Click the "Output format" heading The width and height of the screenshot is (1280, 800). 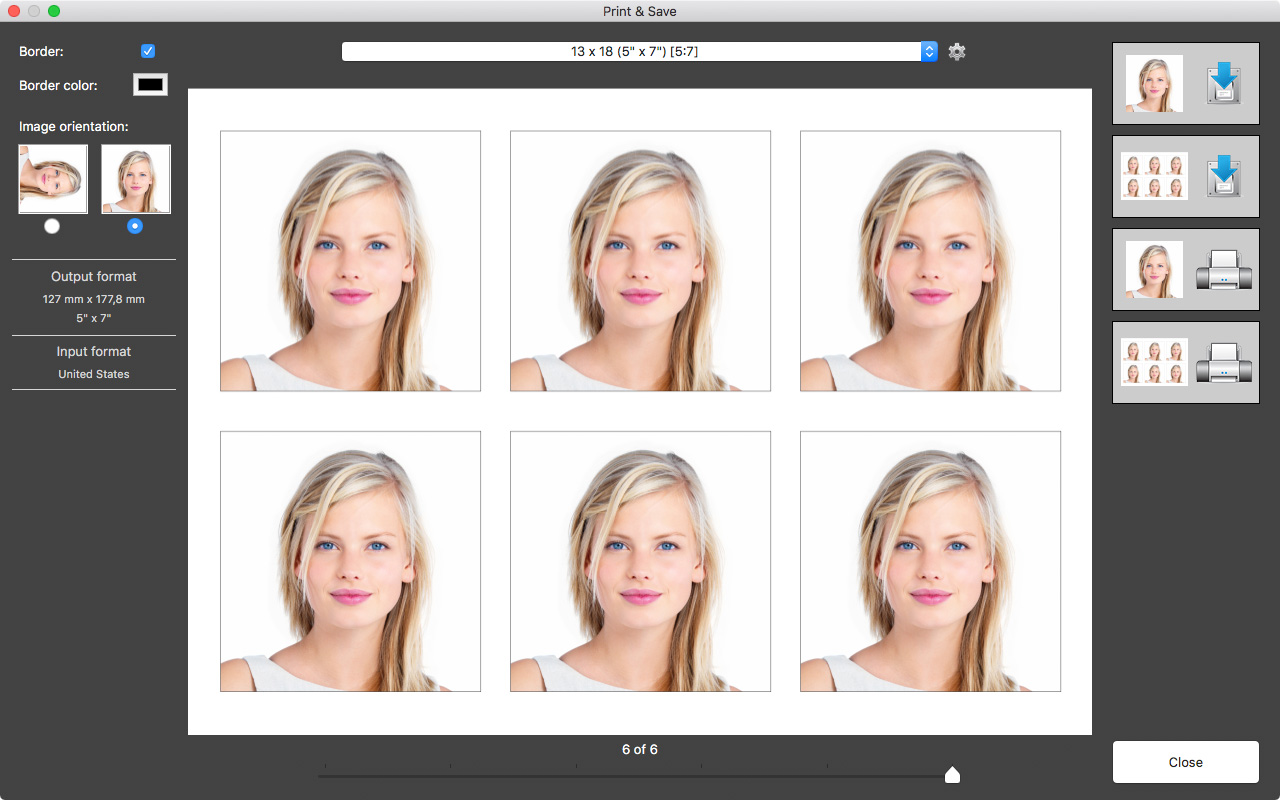[x=94, y=276]
